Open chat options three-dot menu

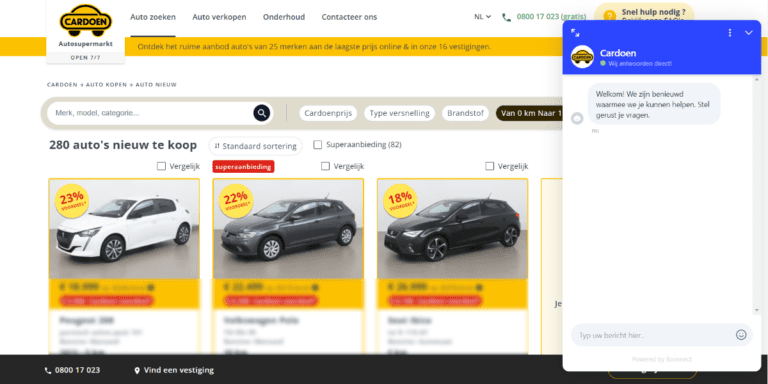tap(730, 33)
